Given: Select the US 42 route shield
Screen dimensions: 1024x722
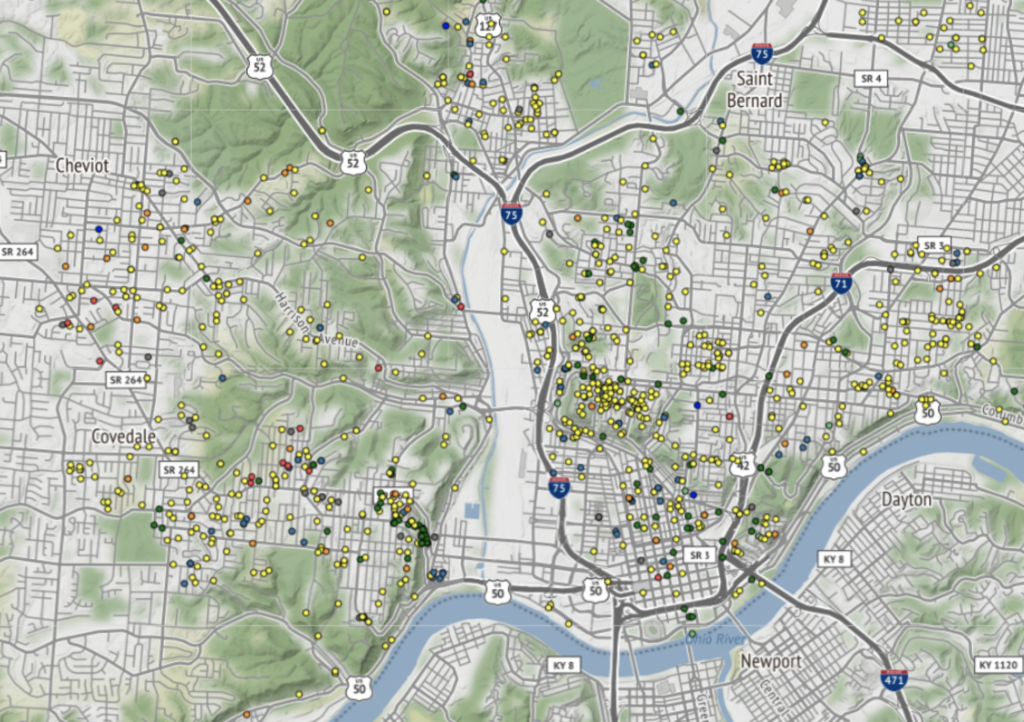Looking at the screenshot, I should tap(743, 465).
